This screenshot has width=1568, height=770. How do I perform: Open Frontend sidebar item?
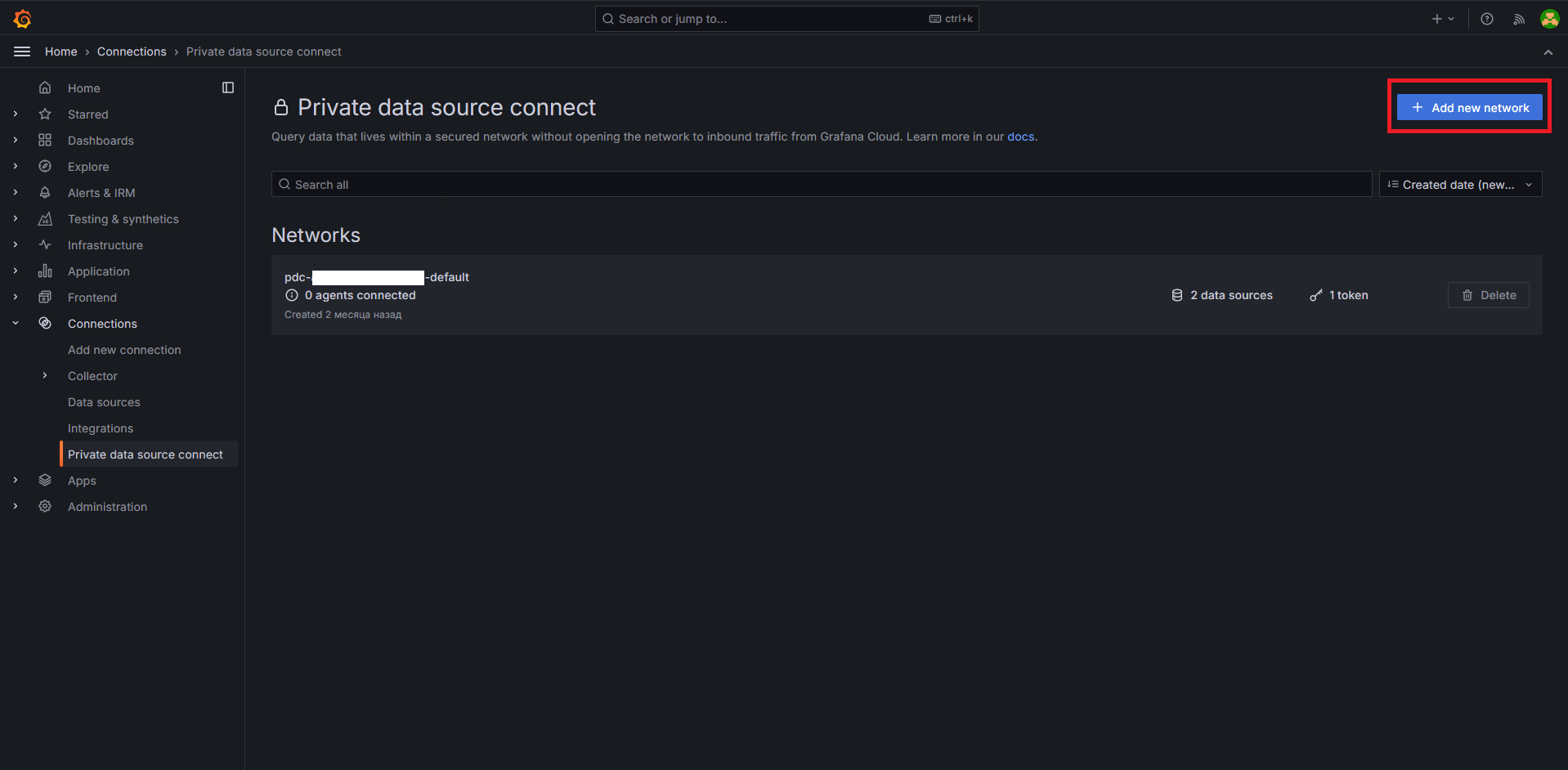[x=92, y=298]
